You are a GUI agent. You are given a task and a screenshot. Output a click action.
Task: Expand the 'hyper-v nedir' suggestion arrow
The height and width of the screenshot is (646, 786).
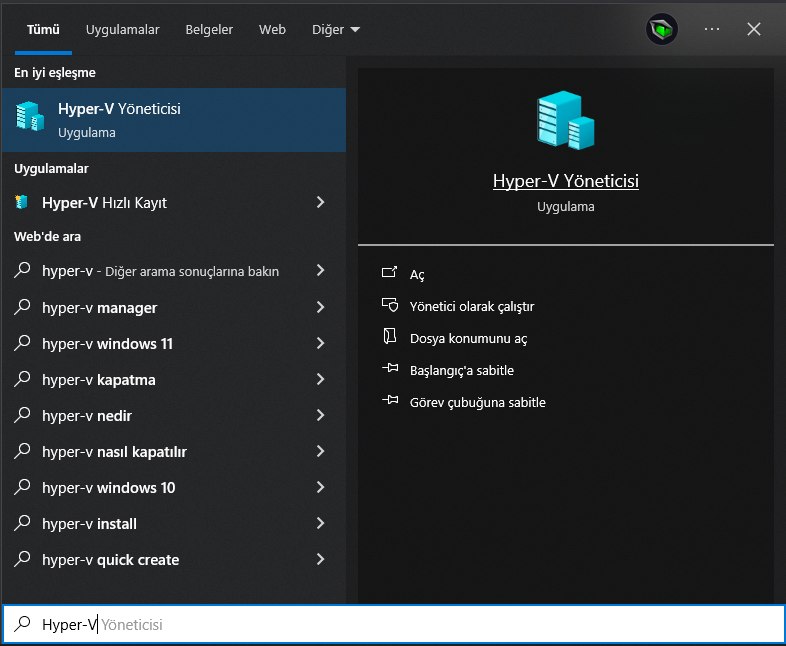coord(320,415)
